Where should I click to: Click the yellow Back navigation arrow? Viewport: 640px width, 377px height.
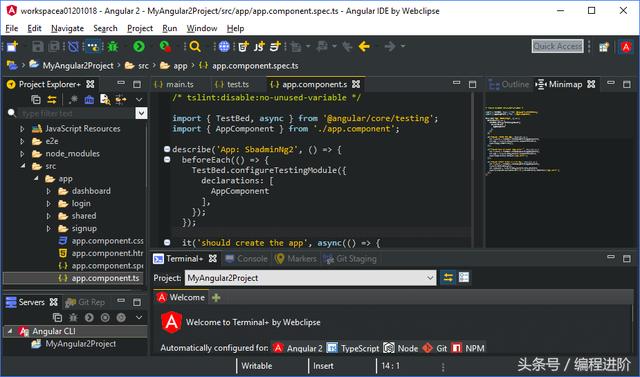tap(364, 47)
